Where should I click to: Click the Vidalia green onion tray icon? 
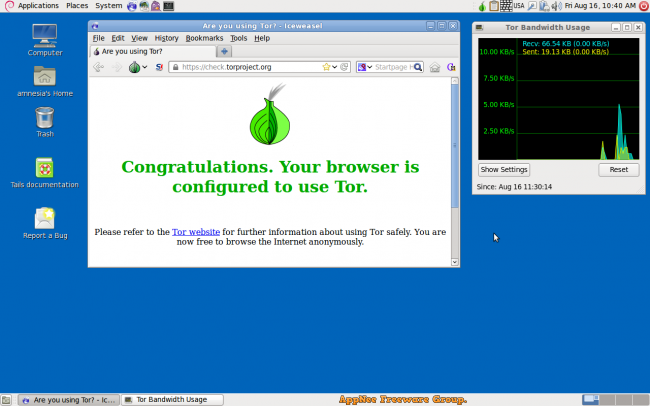[482, 6]
